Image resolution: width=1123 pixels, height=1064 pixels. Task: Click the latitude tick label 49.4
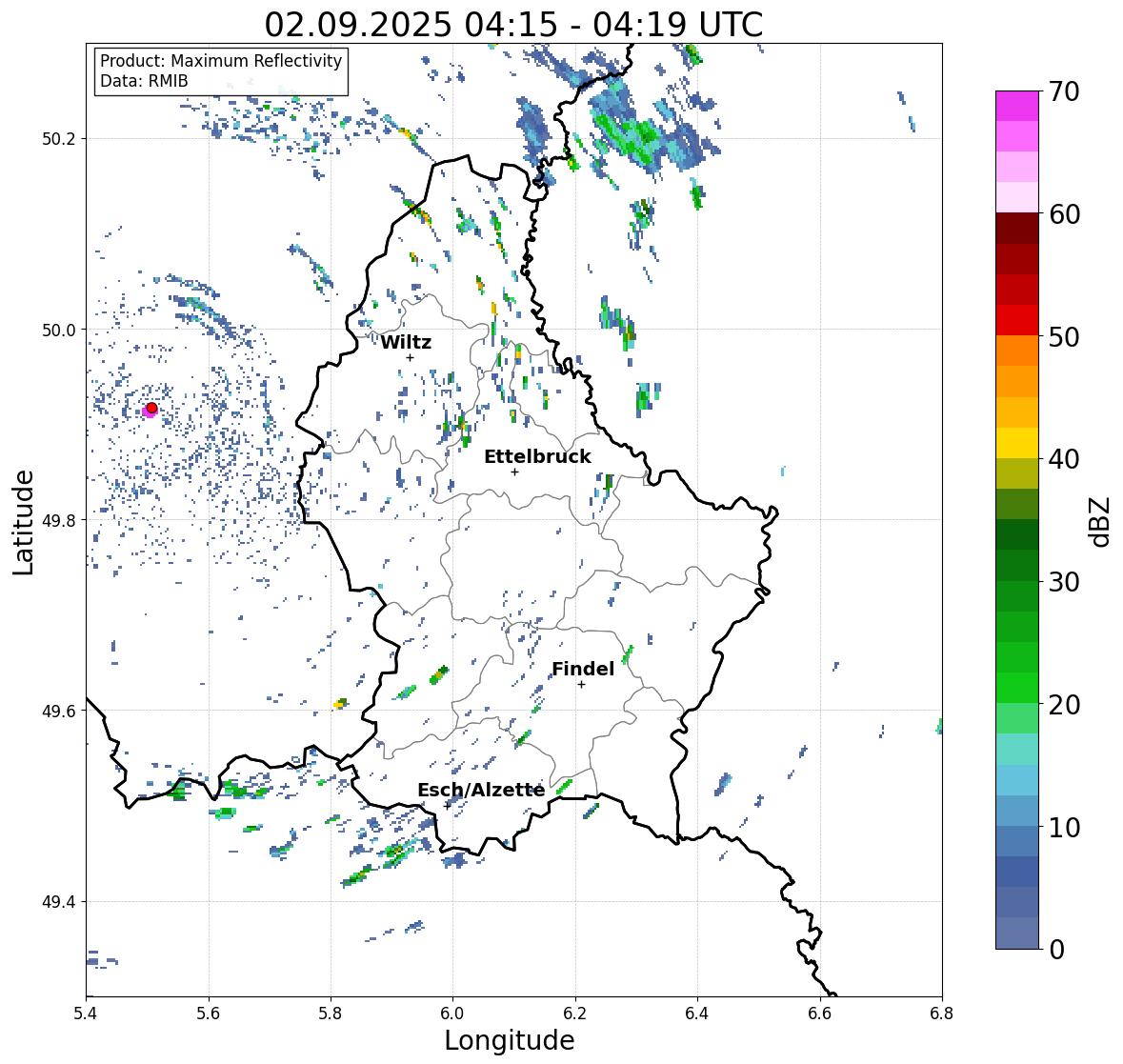pyautogui.click(x=59, y=902)
